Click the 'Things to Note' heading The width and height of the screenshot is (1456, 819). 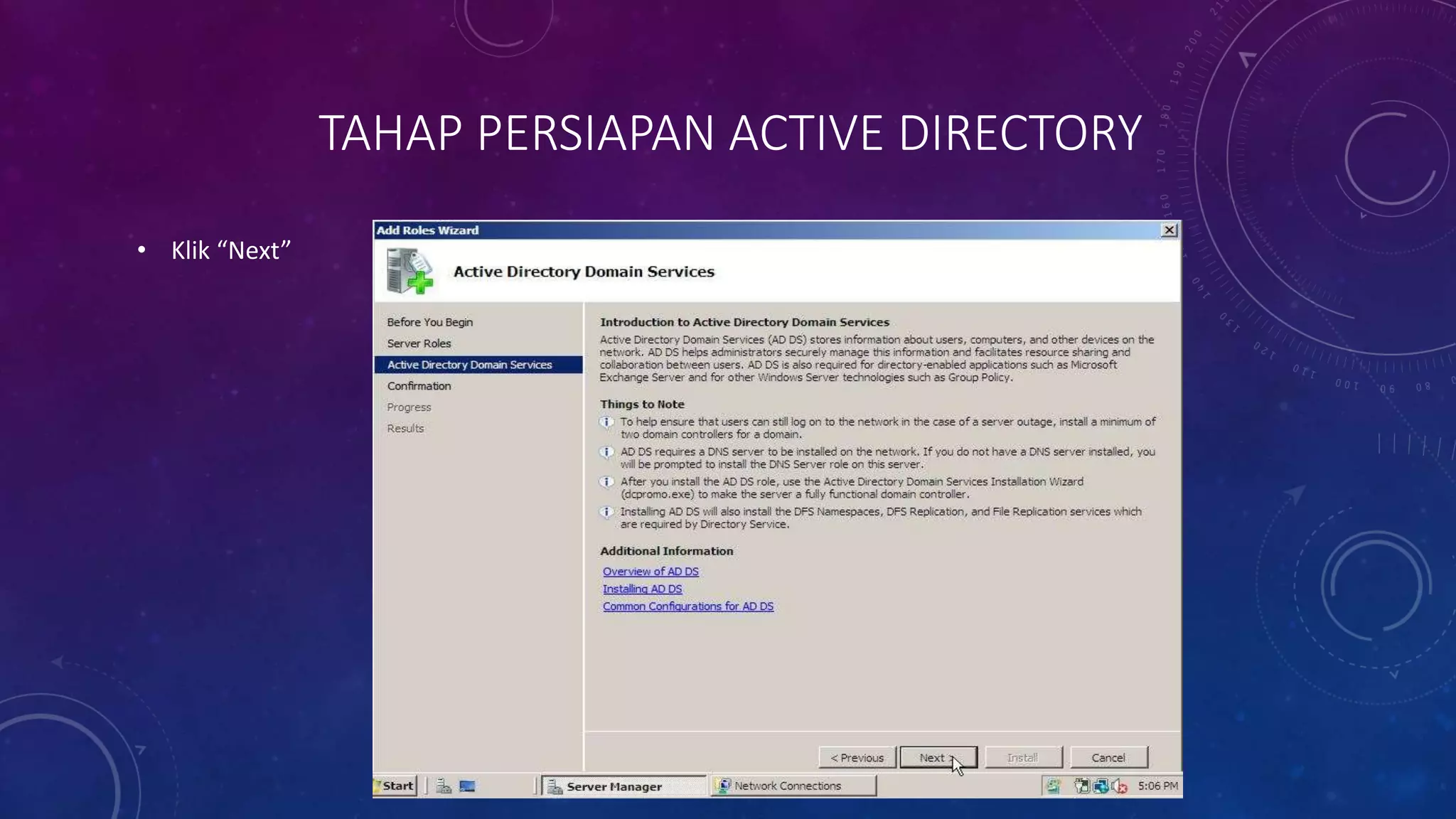point(642,404)
